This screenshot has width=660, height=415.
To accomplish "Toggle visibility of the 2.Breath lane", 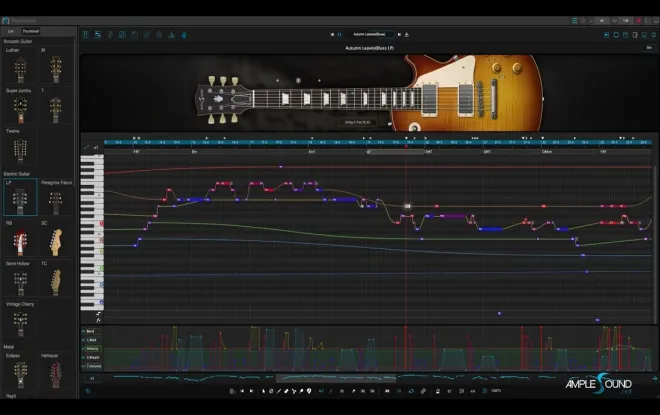I will (83, 358).
